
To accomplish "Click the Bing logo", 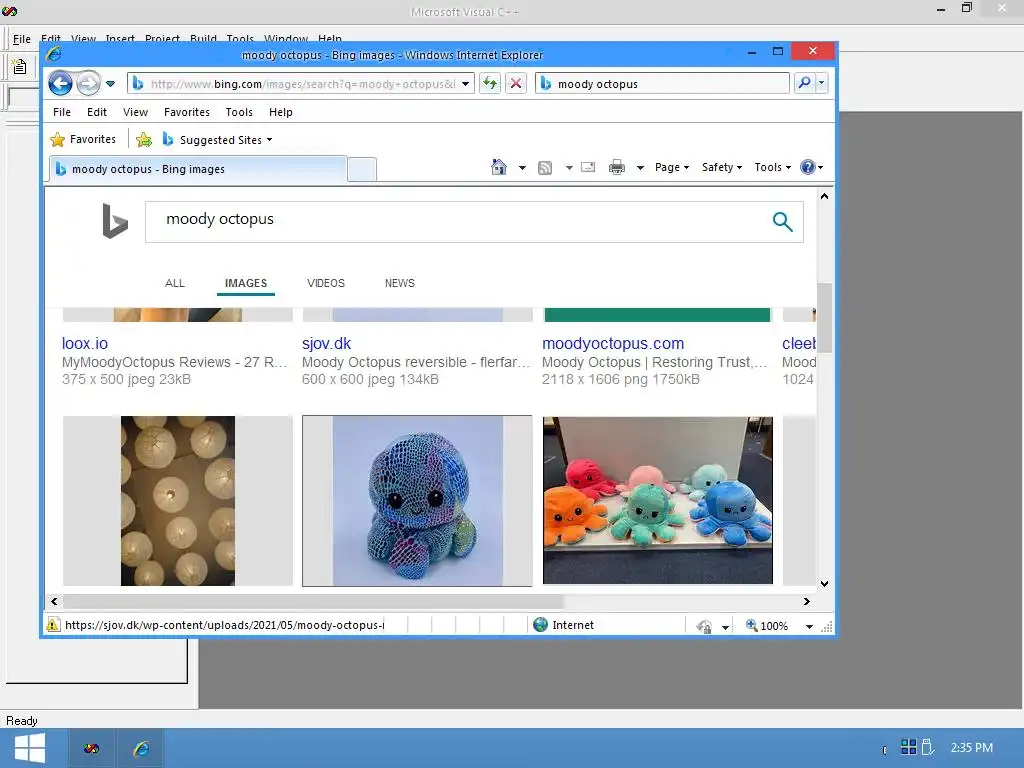I will click(x=115, y=221).
